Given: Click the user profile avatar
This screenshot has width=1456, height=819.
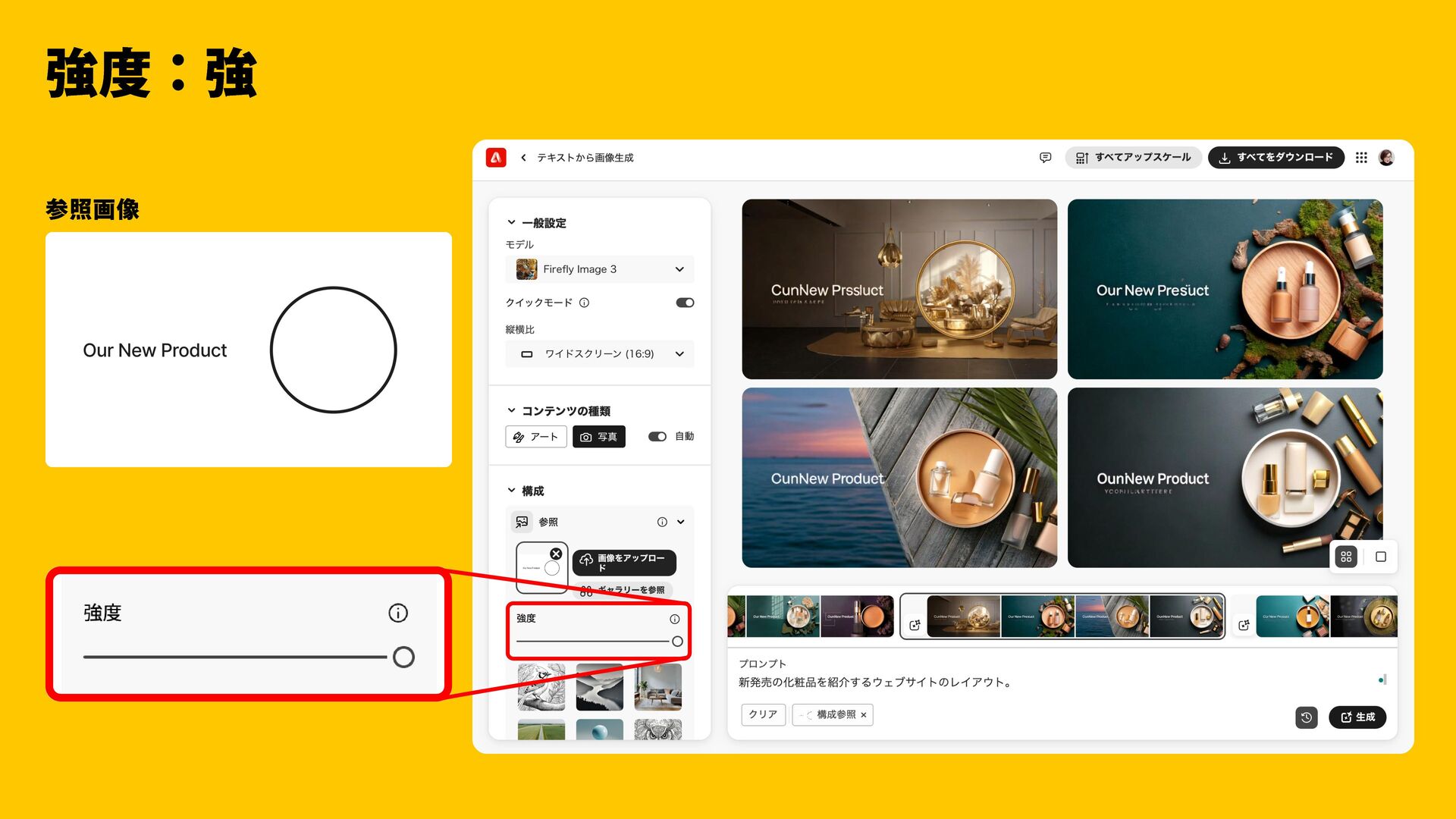Looking at the screenshot, I should [1386, 158].
